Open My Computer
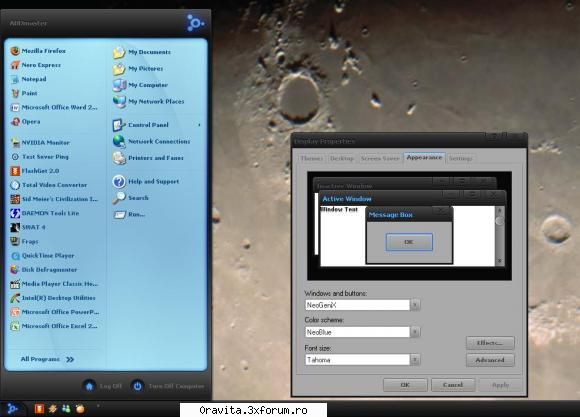The width and height of the screenshot is (580, 417). pos(141,85)
